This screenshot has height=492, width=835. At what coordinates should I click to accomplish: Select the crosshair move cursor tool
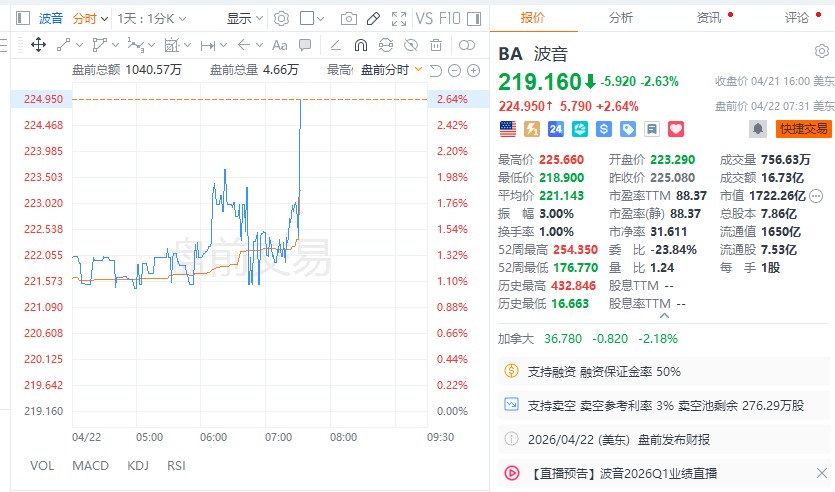[x=38, y=45]
